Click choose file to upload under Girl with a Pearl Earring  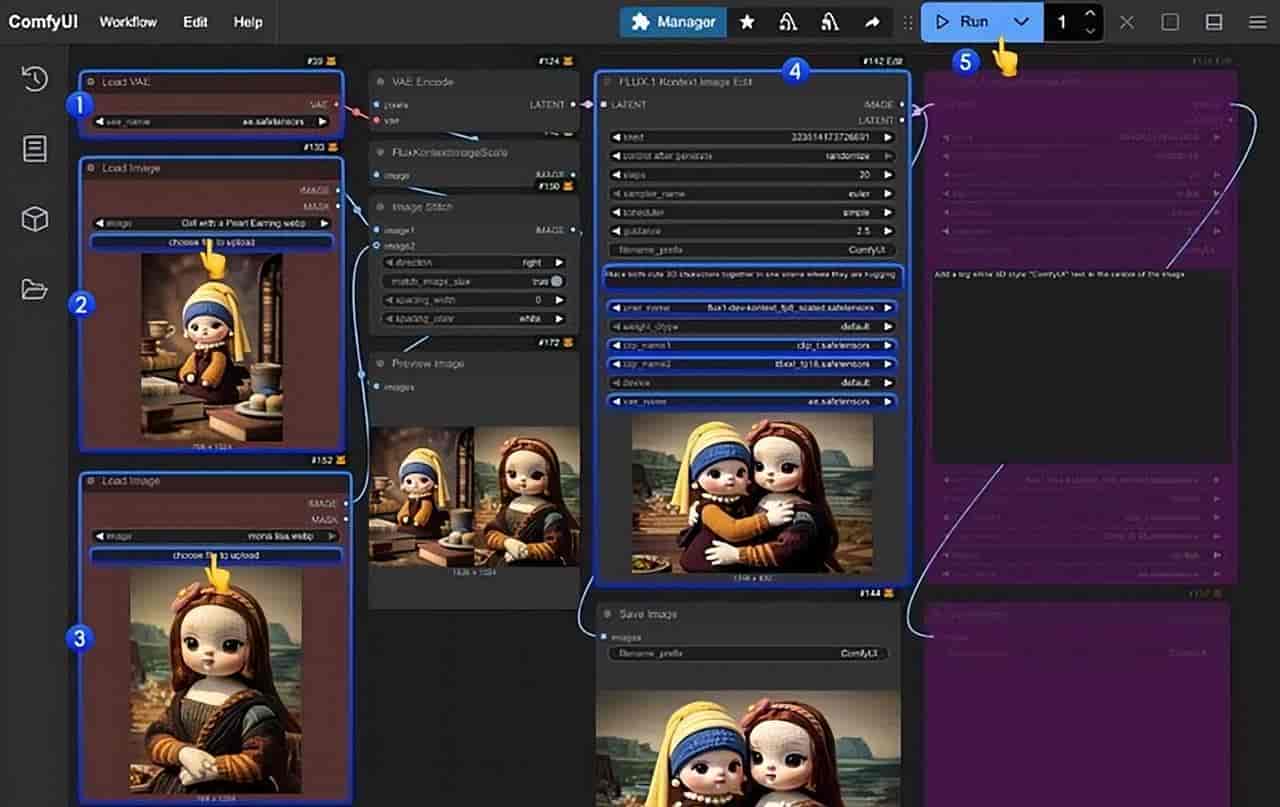coord(211,242)
